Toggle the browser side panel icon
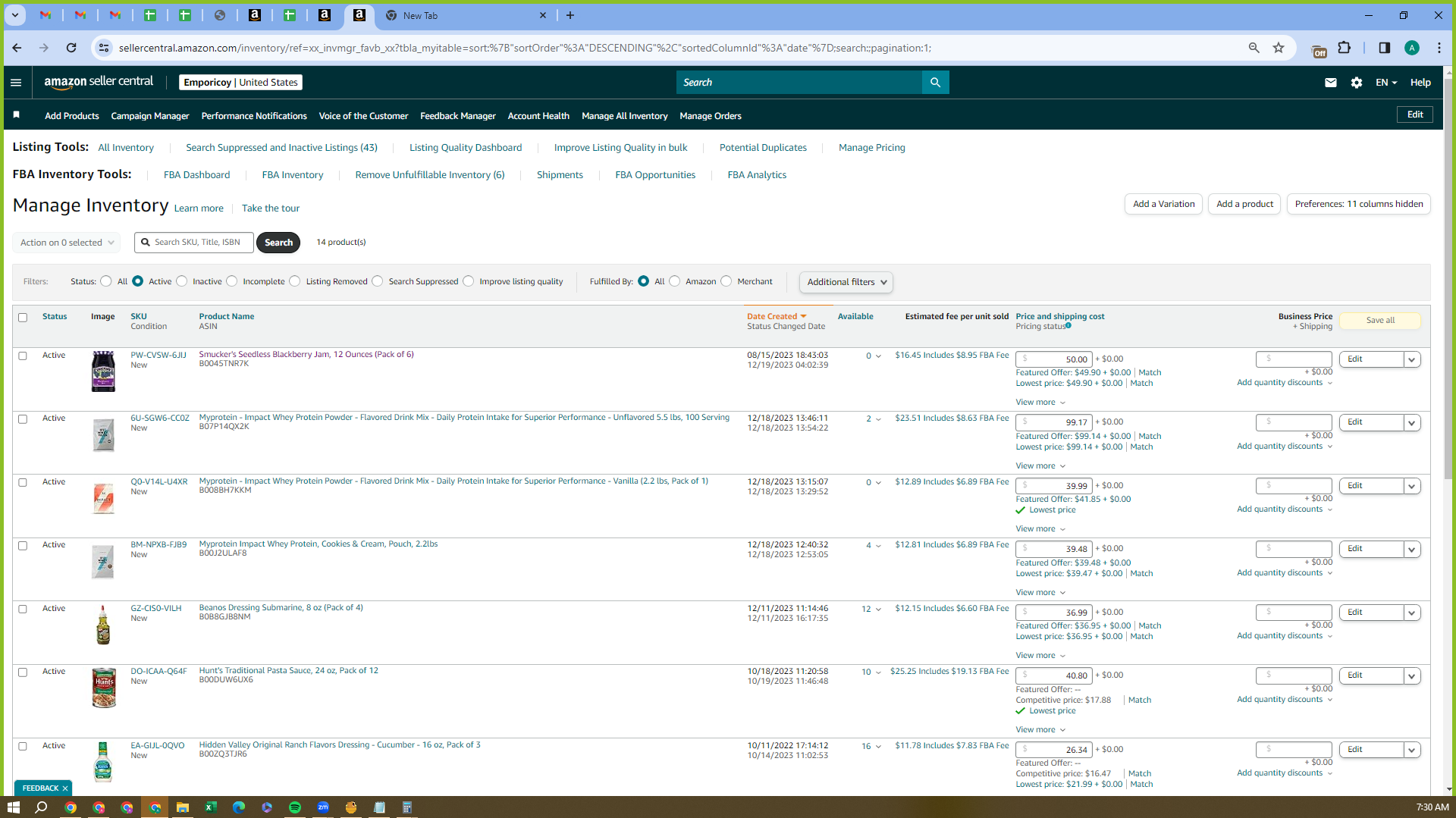The image size is (1456, 818). click(1384, 48)
